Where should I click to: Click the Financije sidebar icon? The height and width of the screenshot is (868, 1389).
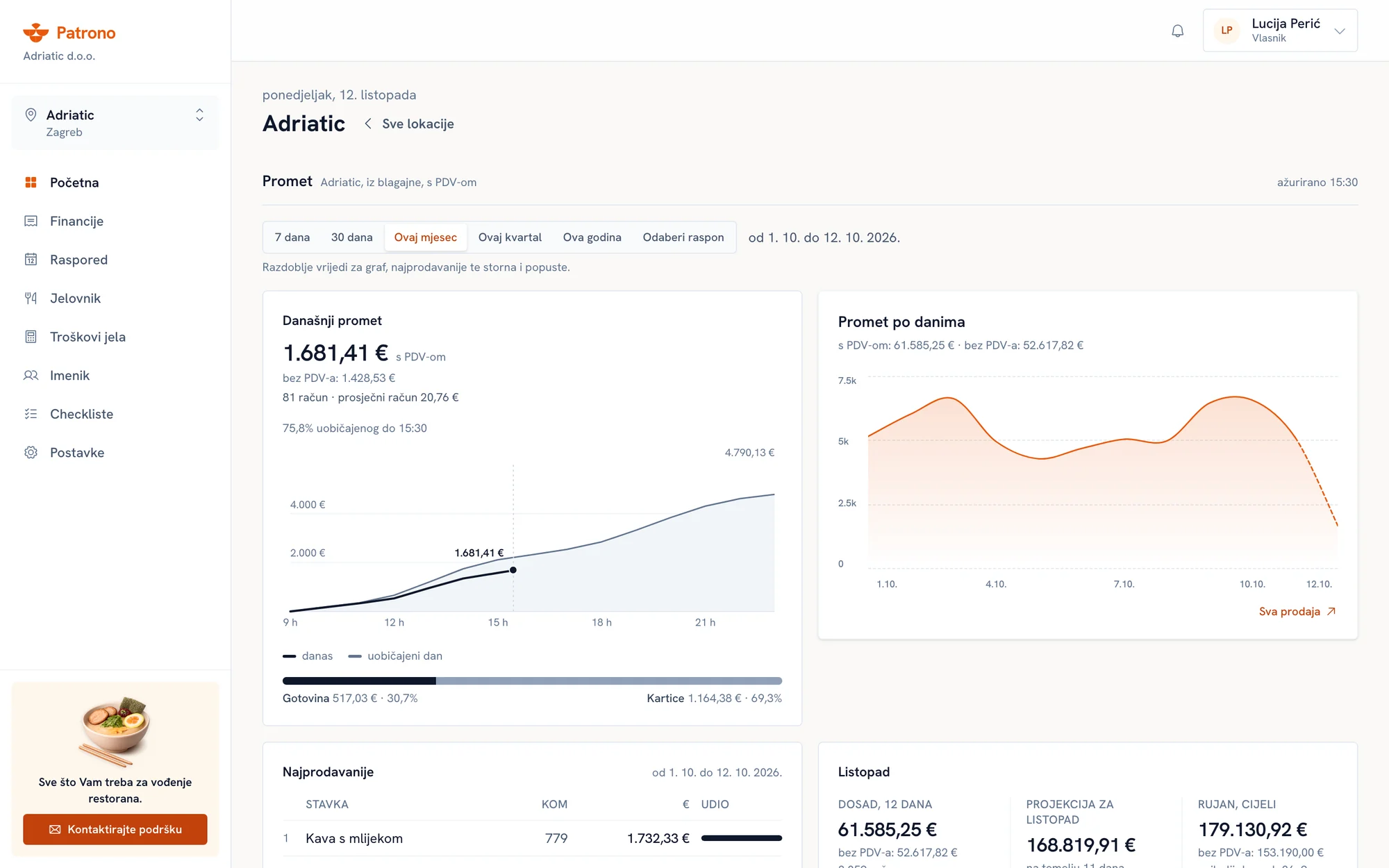(x=31, y=221)
